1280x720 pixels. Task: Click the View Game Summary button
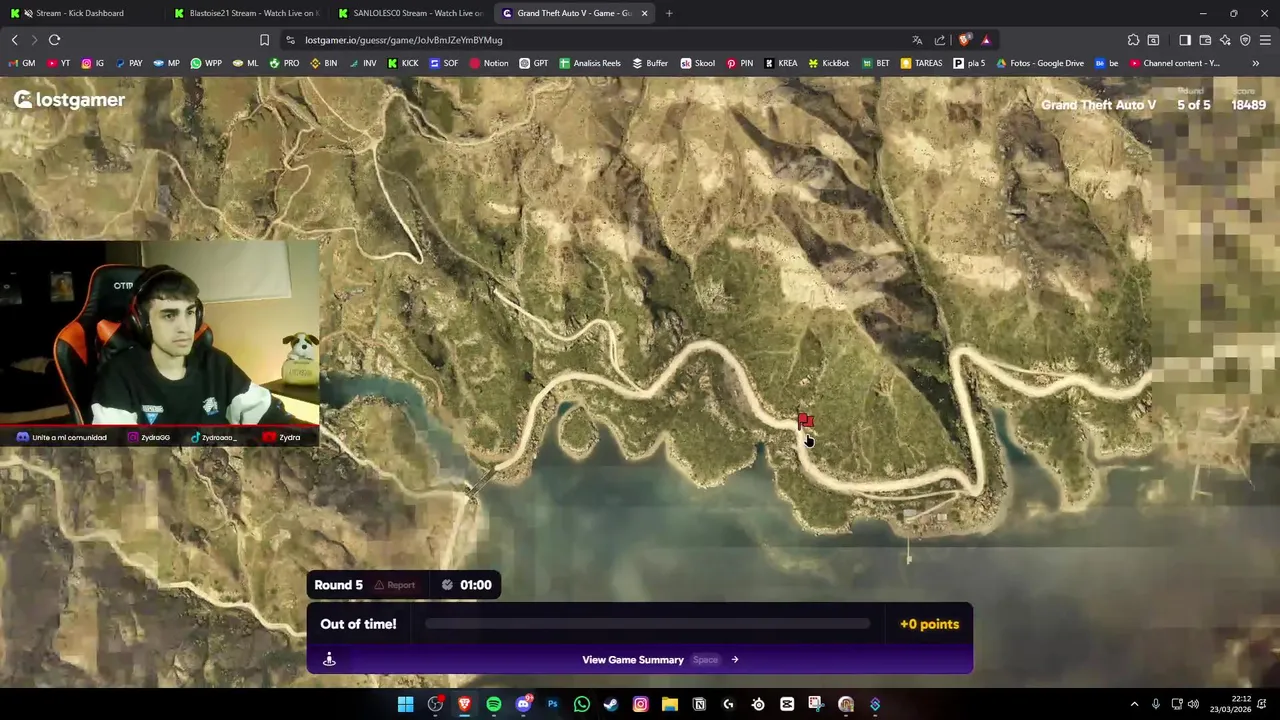(x=640, y=660)
